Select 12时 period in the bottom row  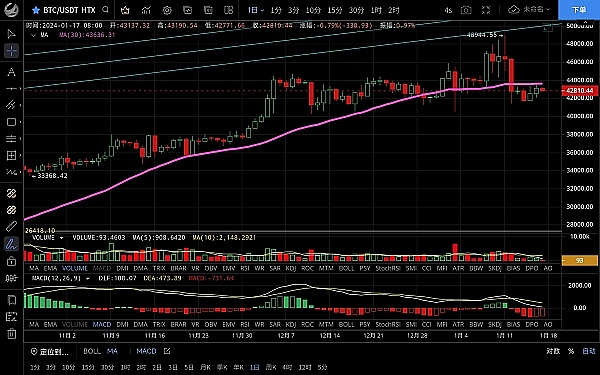click(x=305, y=367)
